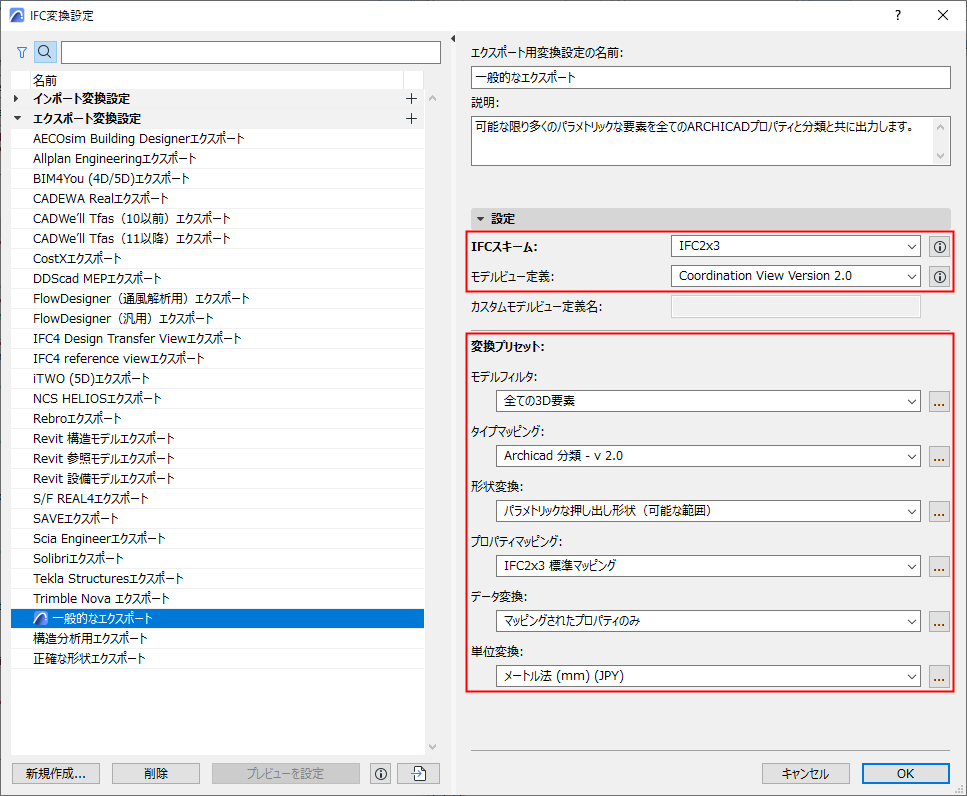Add a new export conversion setting with plus icon
967x796 pixels.
(x=411, y=119)
